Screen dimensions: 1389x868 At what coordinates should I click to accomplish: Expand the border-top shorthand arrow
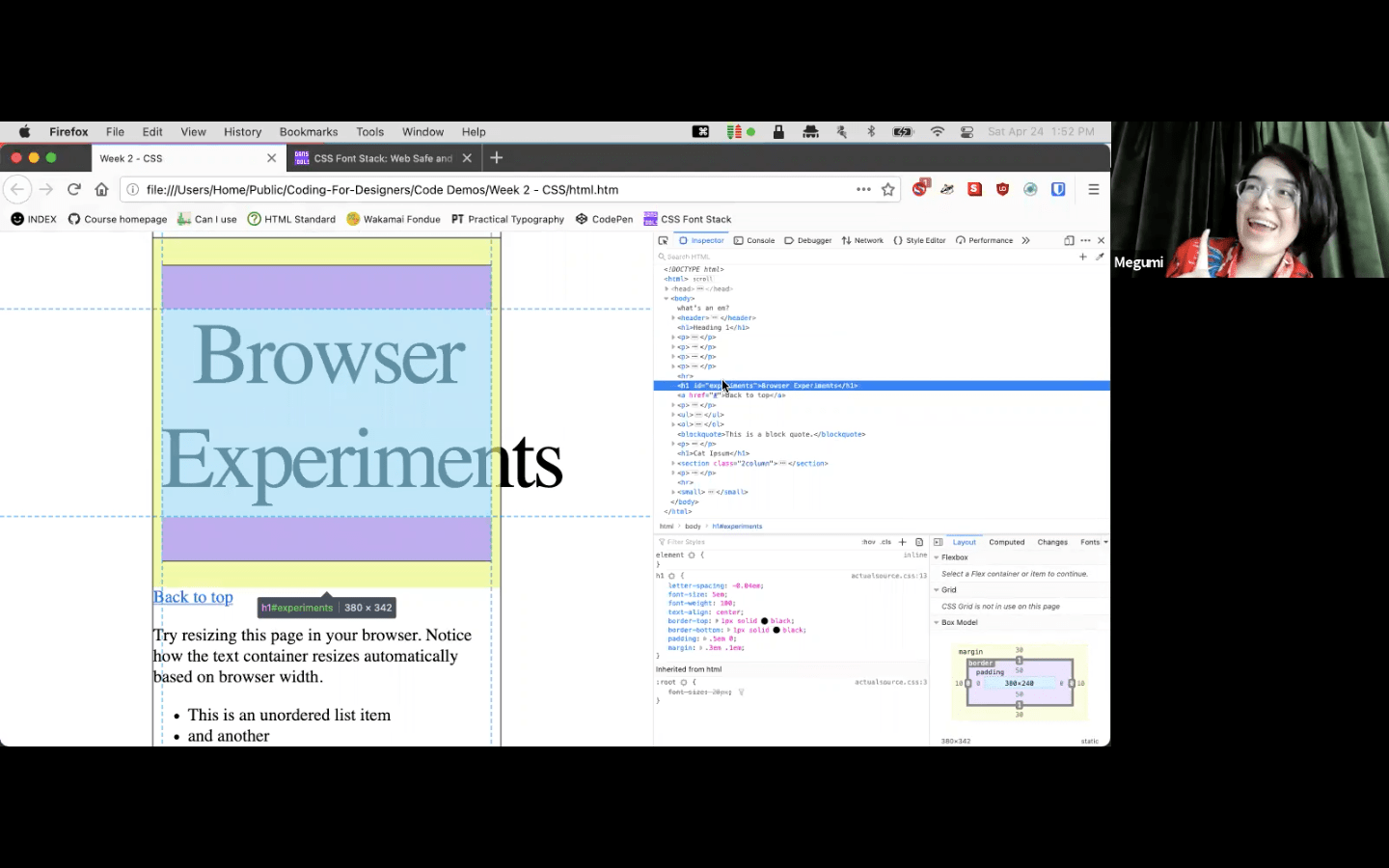717,620
